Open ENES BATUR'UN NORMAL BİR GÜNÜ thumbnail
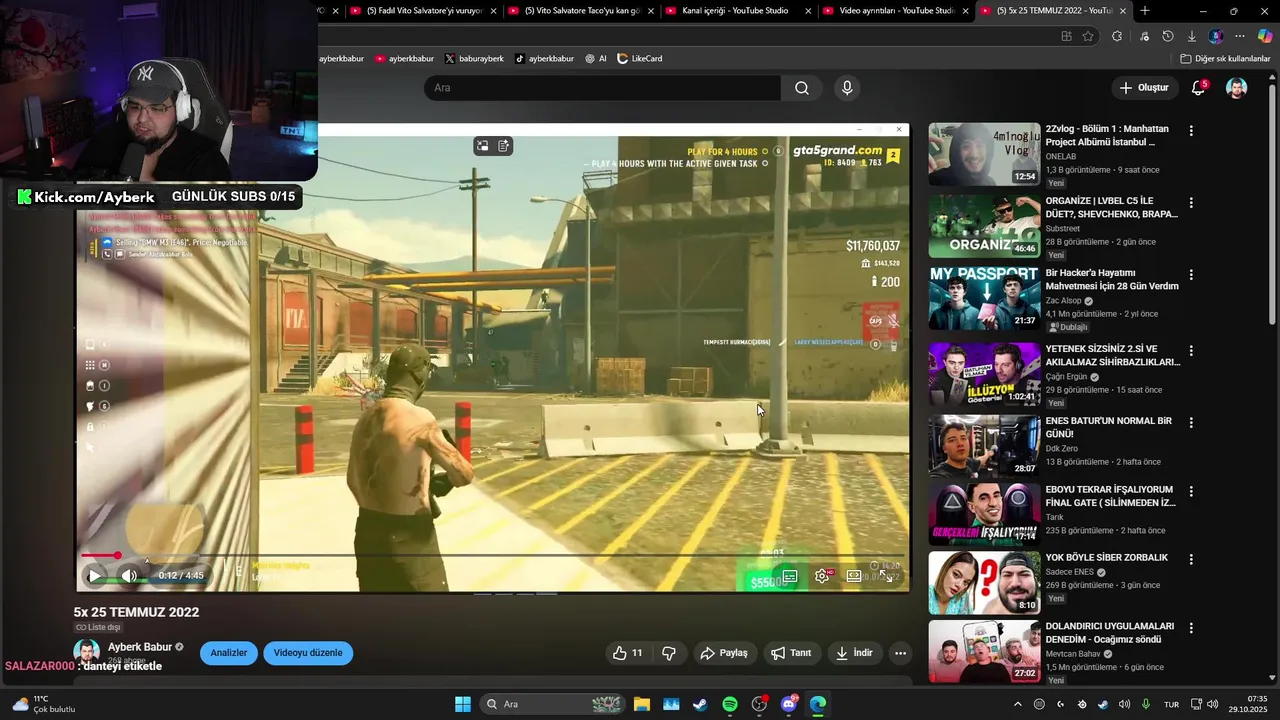Image resolution: width=1280 pixels, height=720 pixels. pyautogui.click(x=984, y=446)
